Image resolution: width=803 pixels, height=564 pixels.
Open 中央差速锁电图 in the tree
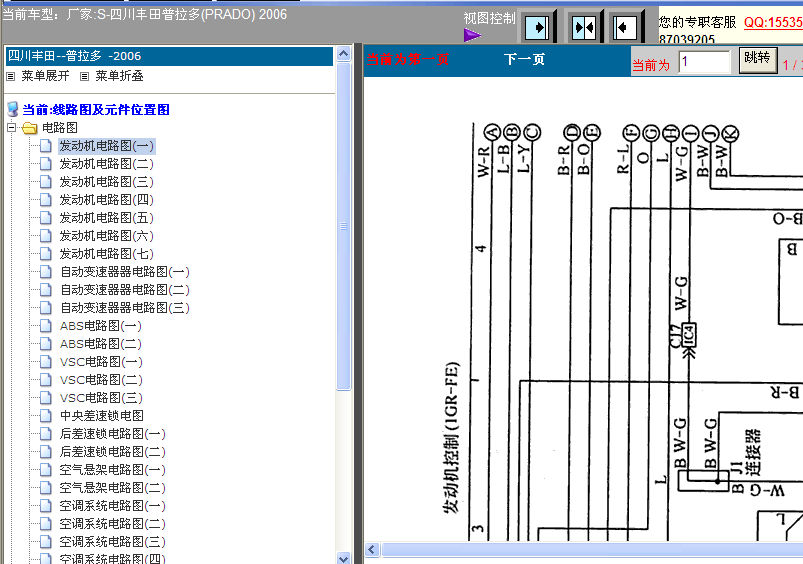coord(101,415)
